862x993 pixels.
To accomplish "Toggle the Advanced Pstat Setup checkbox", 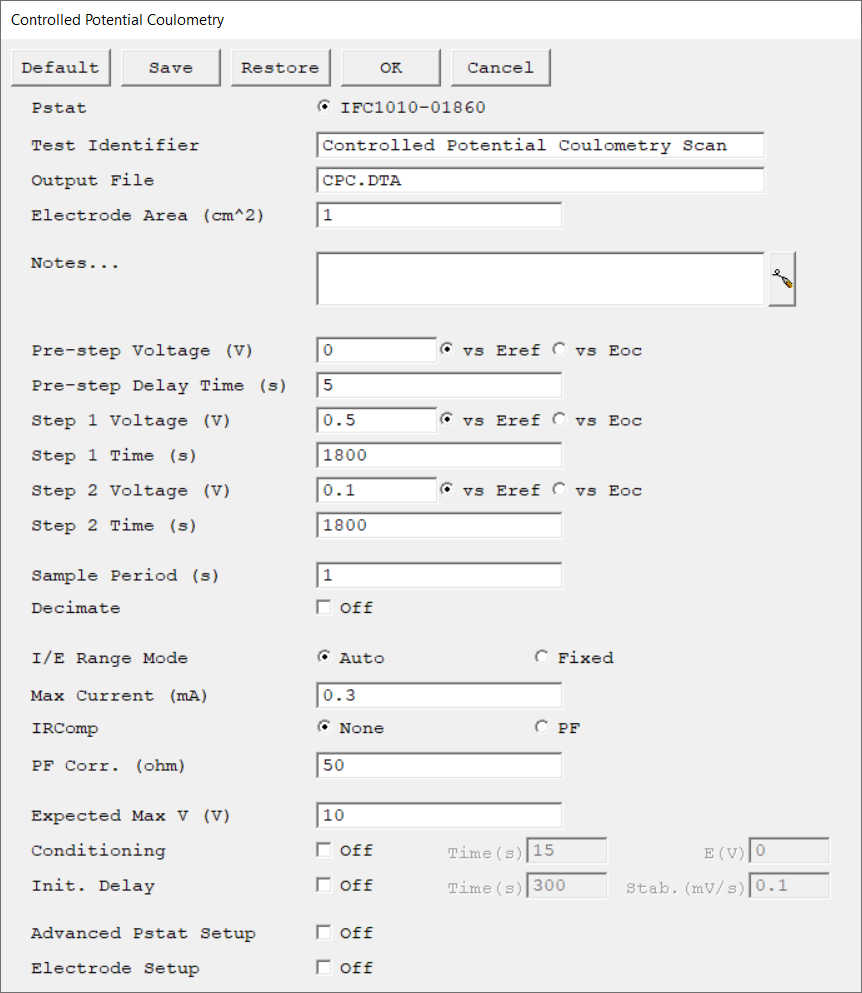I will (324, 932).
